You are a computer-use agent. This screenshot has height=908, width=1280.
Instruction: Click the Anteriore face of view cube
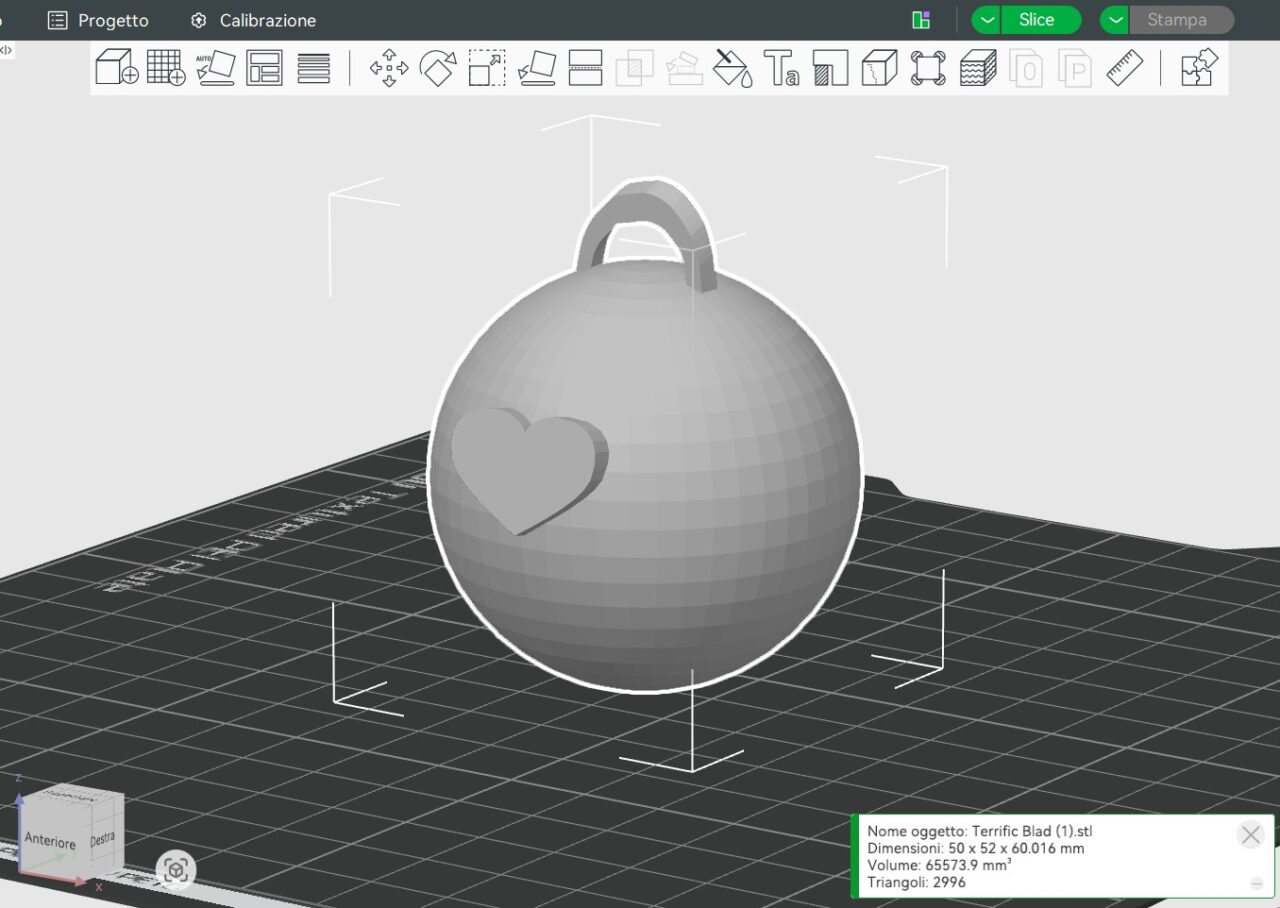(x=50, y=842)
